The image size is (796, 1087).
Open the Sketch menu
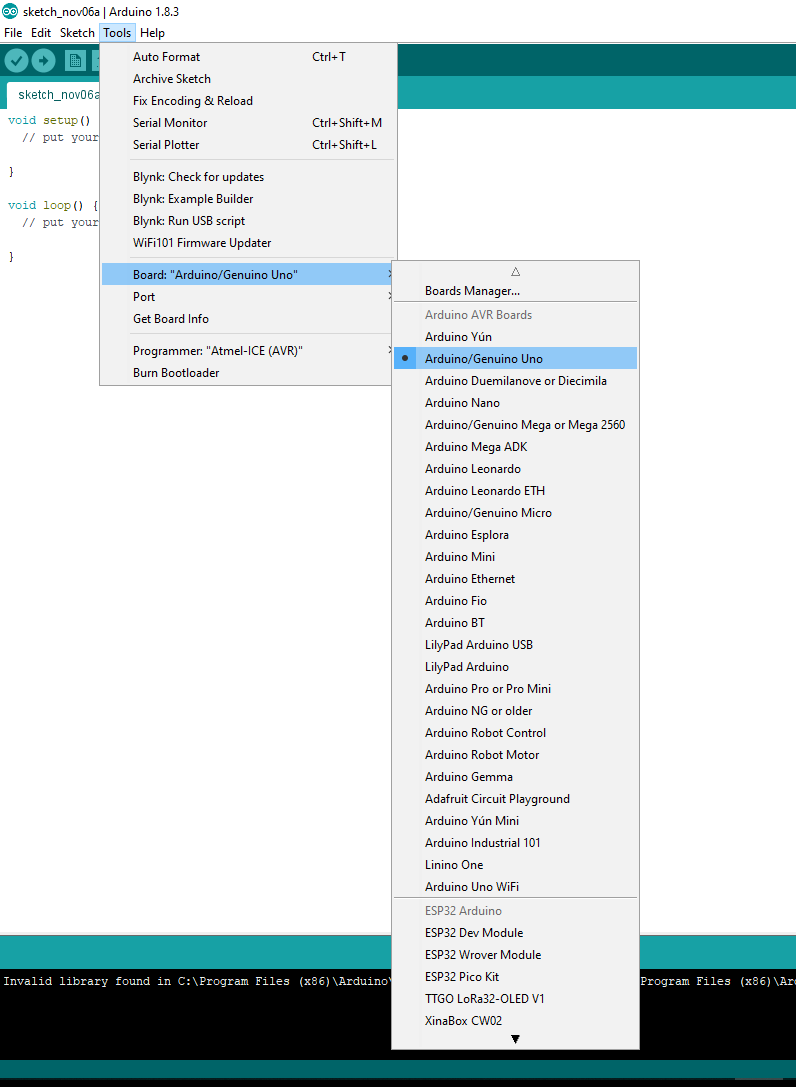tap(77, 33)
